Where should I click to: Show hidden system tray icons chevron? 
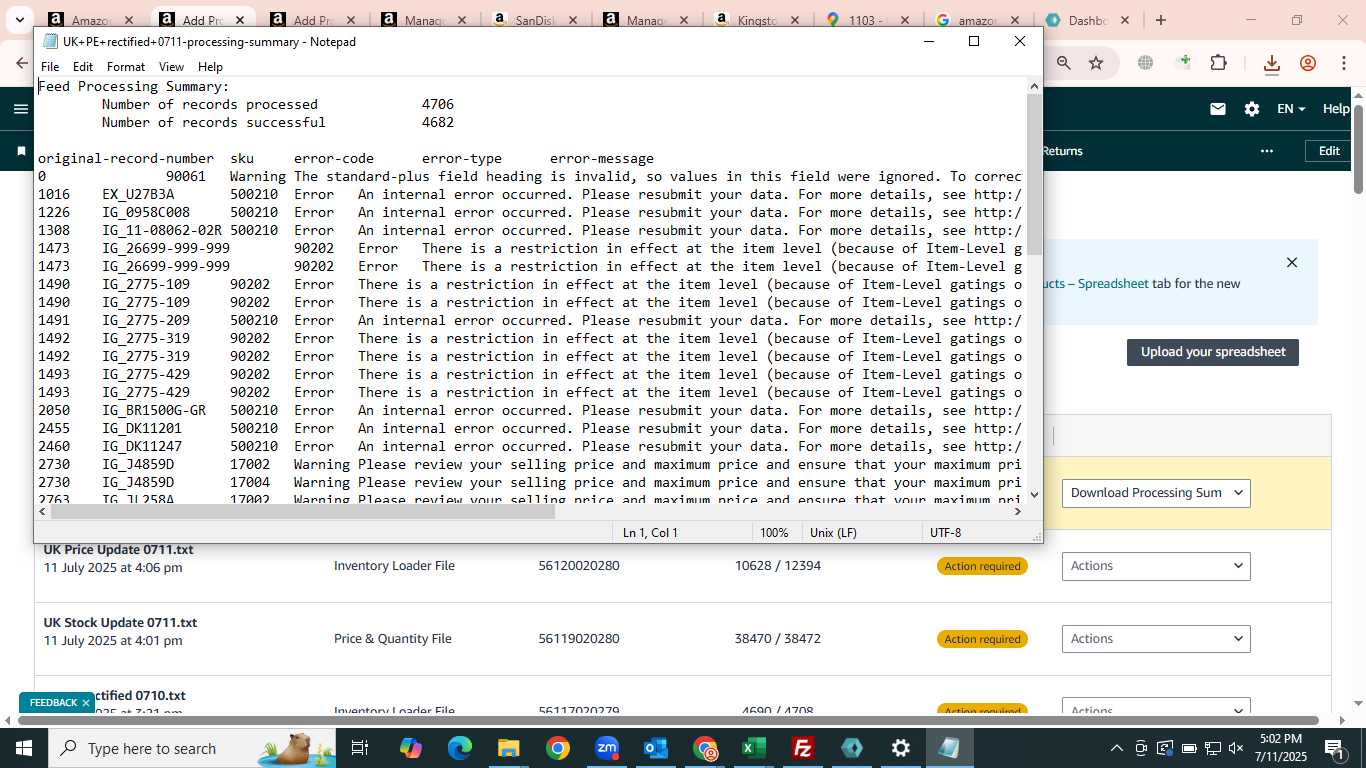1117,748
